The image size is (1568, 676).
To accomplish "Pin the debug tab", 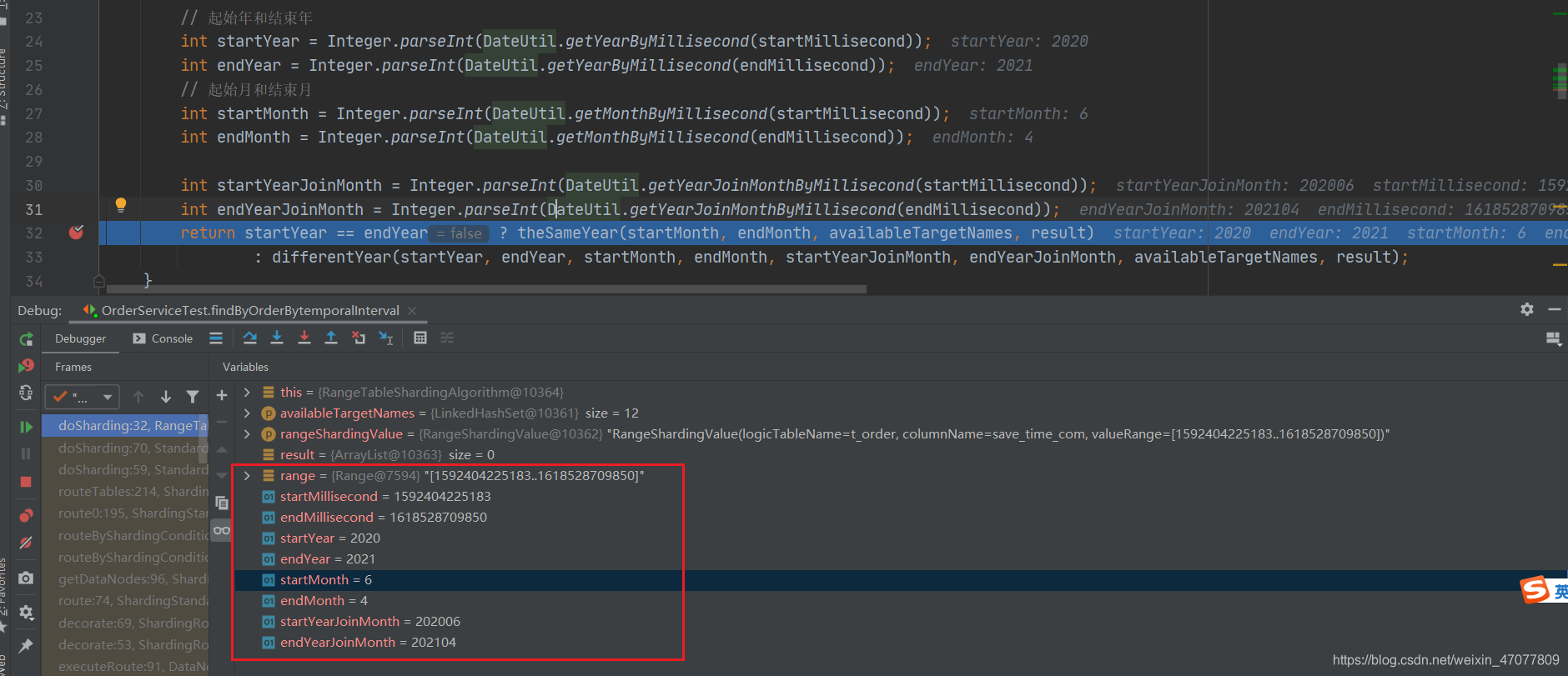I will [26, 645].
